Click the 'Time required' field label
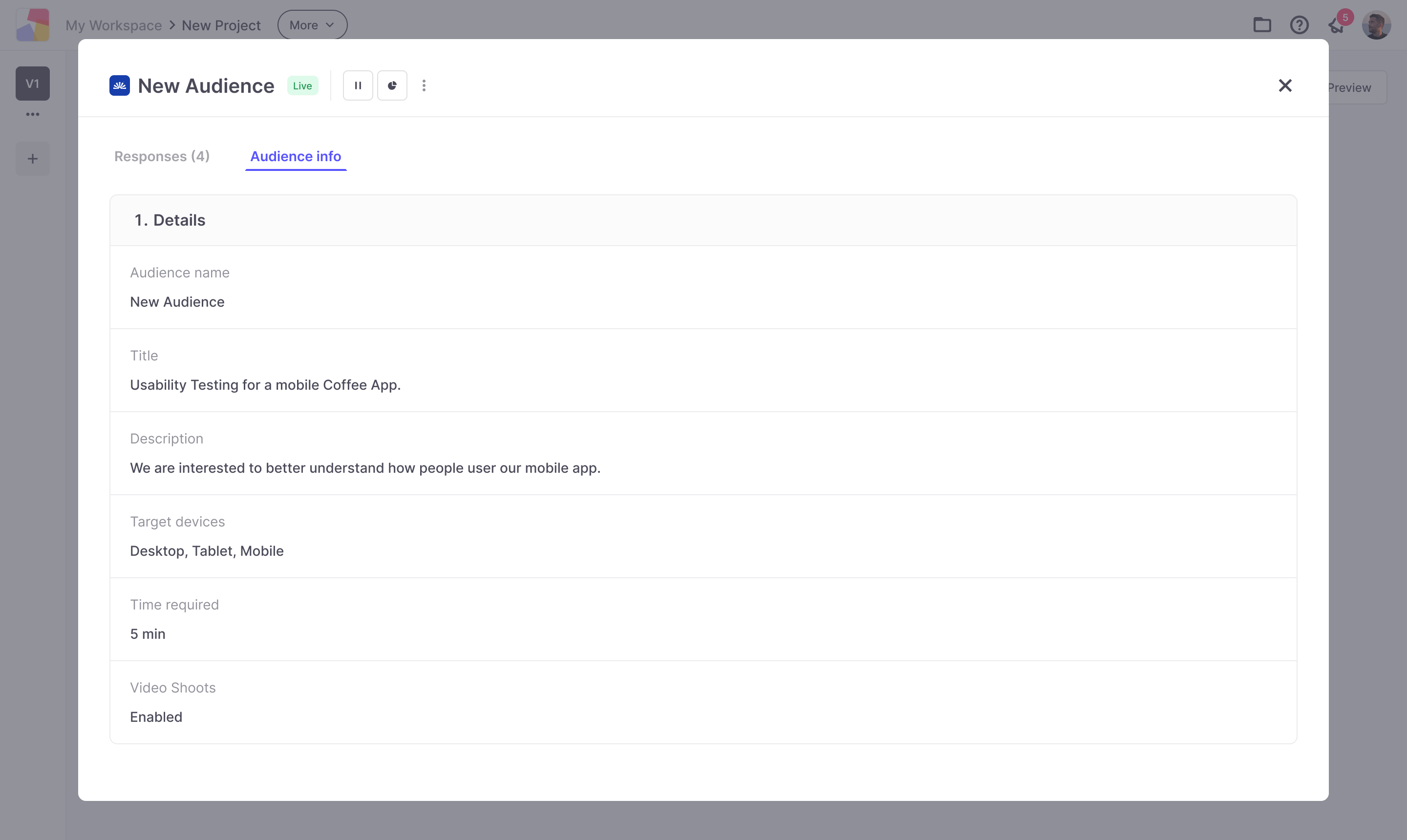Viewport: 1407px width, 840px height. 174,605
